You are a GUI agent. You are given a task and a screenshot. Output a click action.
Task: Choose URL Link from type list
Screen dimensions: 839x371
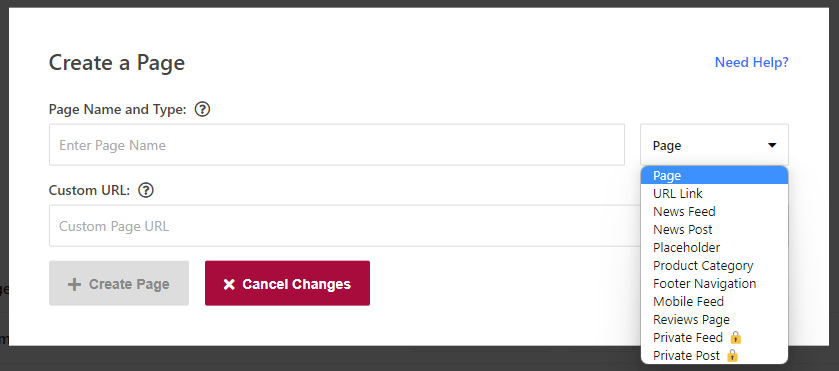714,193
